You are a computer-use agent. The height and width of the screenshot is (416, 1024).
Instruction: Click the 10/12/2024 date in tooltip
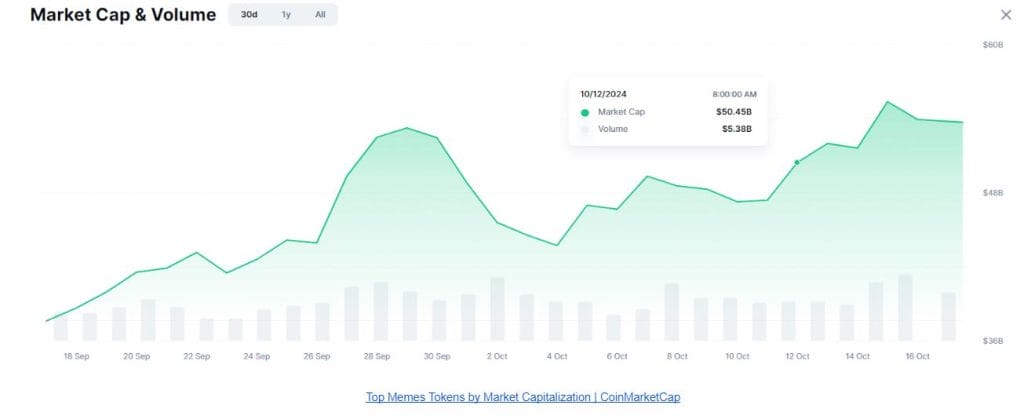(x=604, y=94)
